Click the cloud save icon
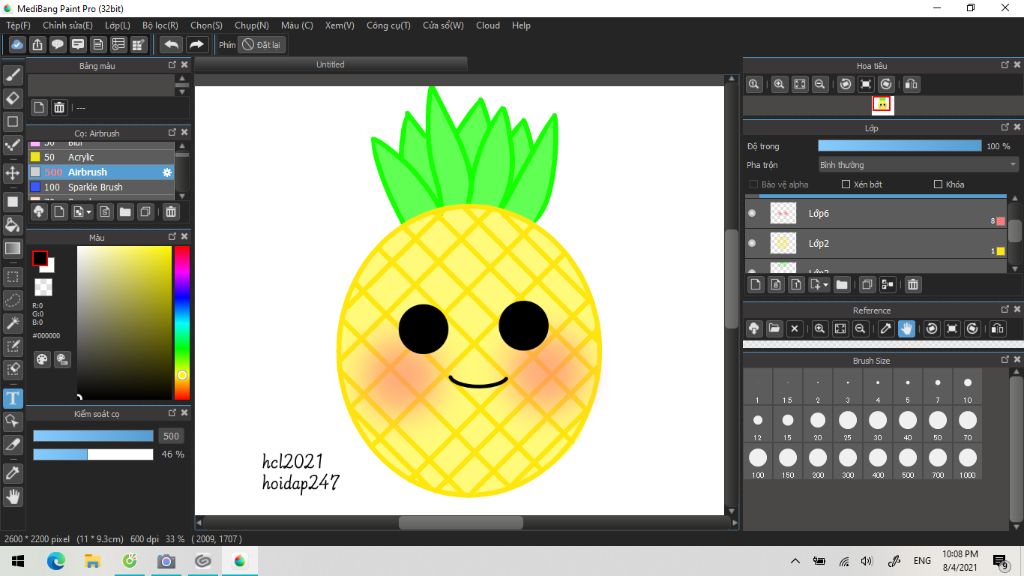 (x=17, y=44)
